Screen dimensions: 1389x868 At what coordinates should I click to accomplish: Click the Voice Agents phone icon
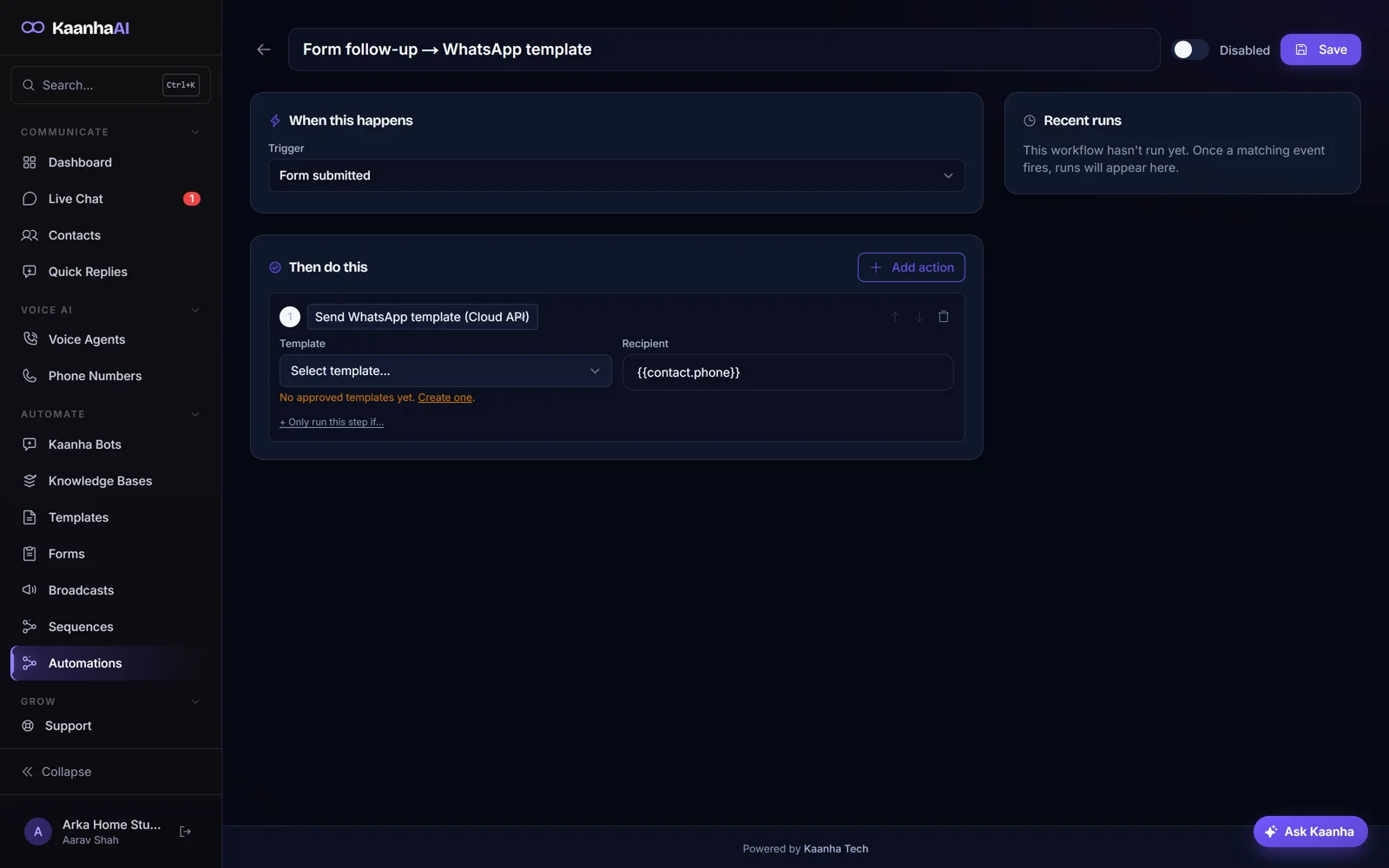(30, 339)
